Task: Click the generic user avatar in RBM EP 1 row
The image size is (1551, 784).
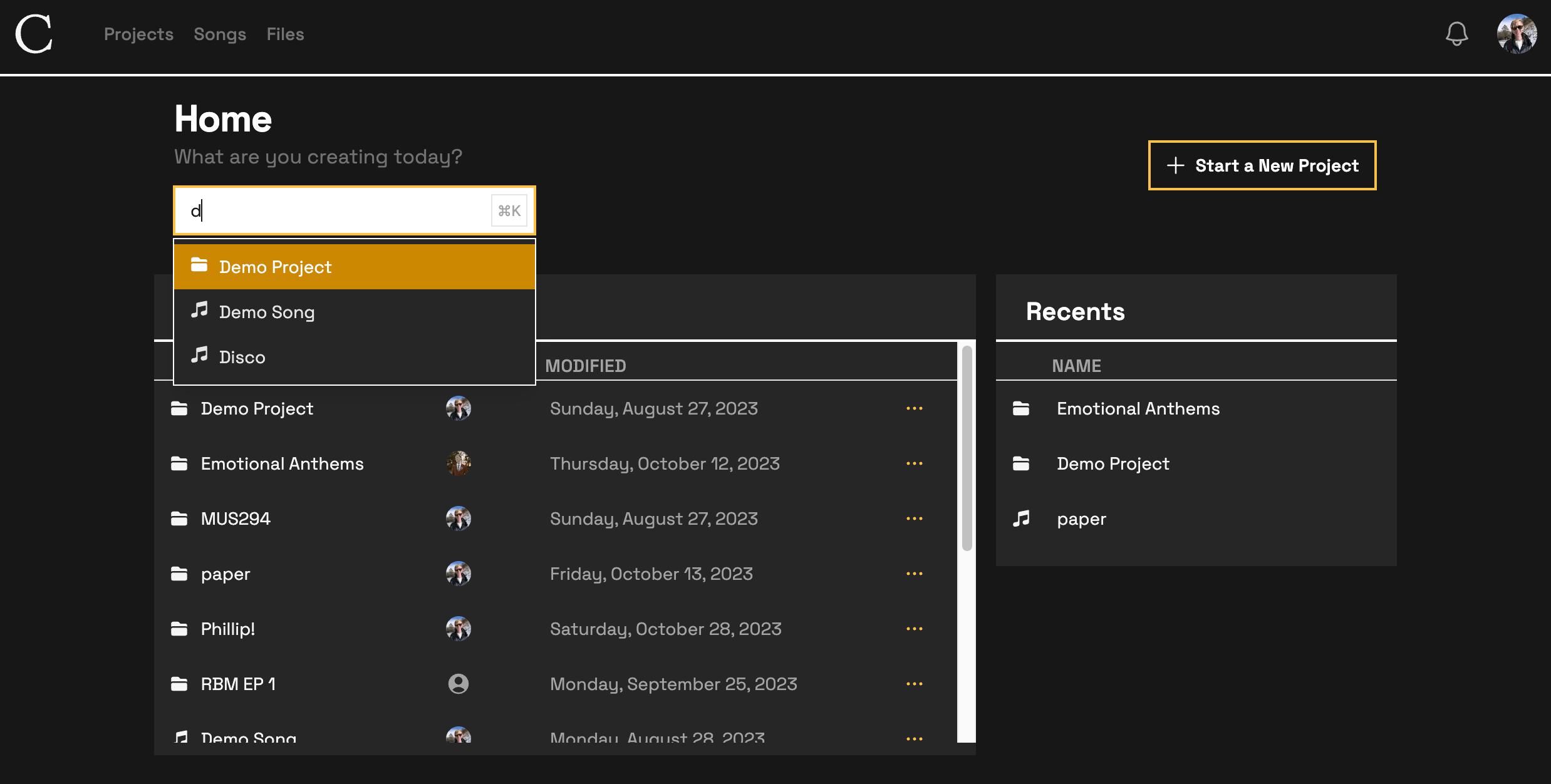Action: 459,684
